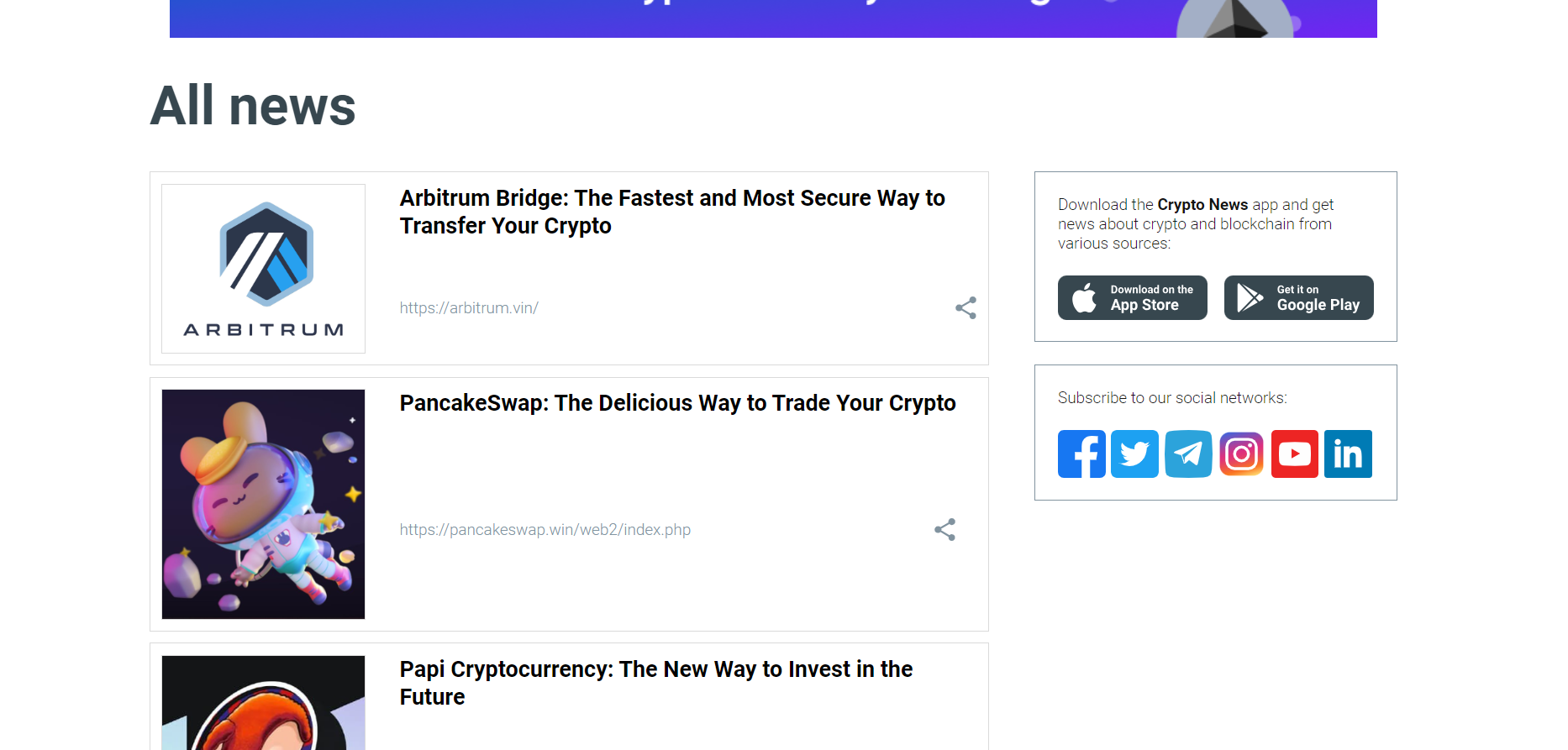This screenshot has width=1568, height=750.
Task: Open the Facebook social network icon
Action: 1081,454
